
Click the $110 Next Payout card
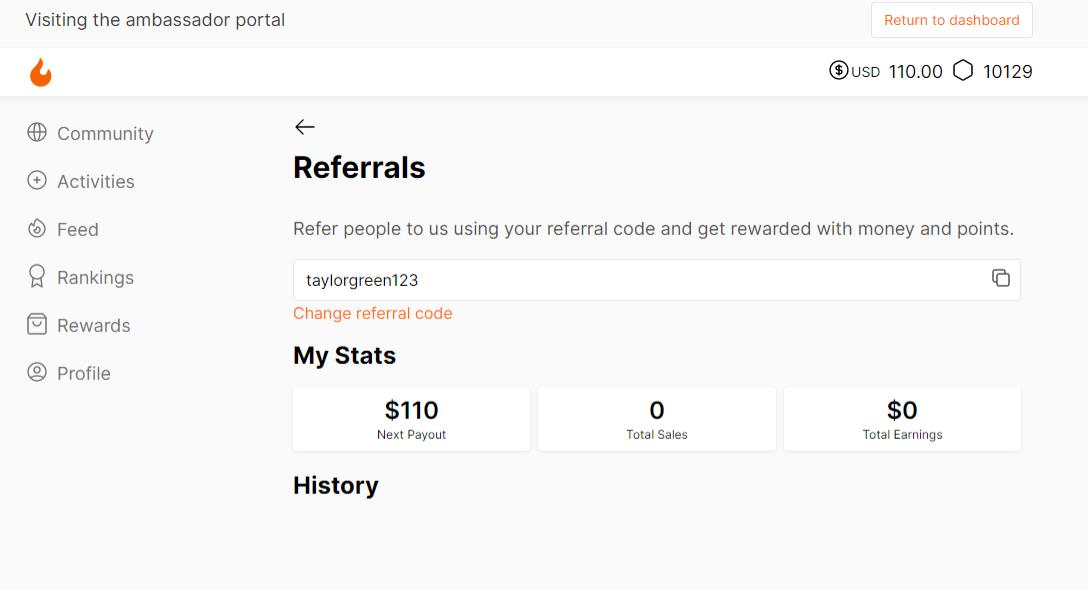410,418
